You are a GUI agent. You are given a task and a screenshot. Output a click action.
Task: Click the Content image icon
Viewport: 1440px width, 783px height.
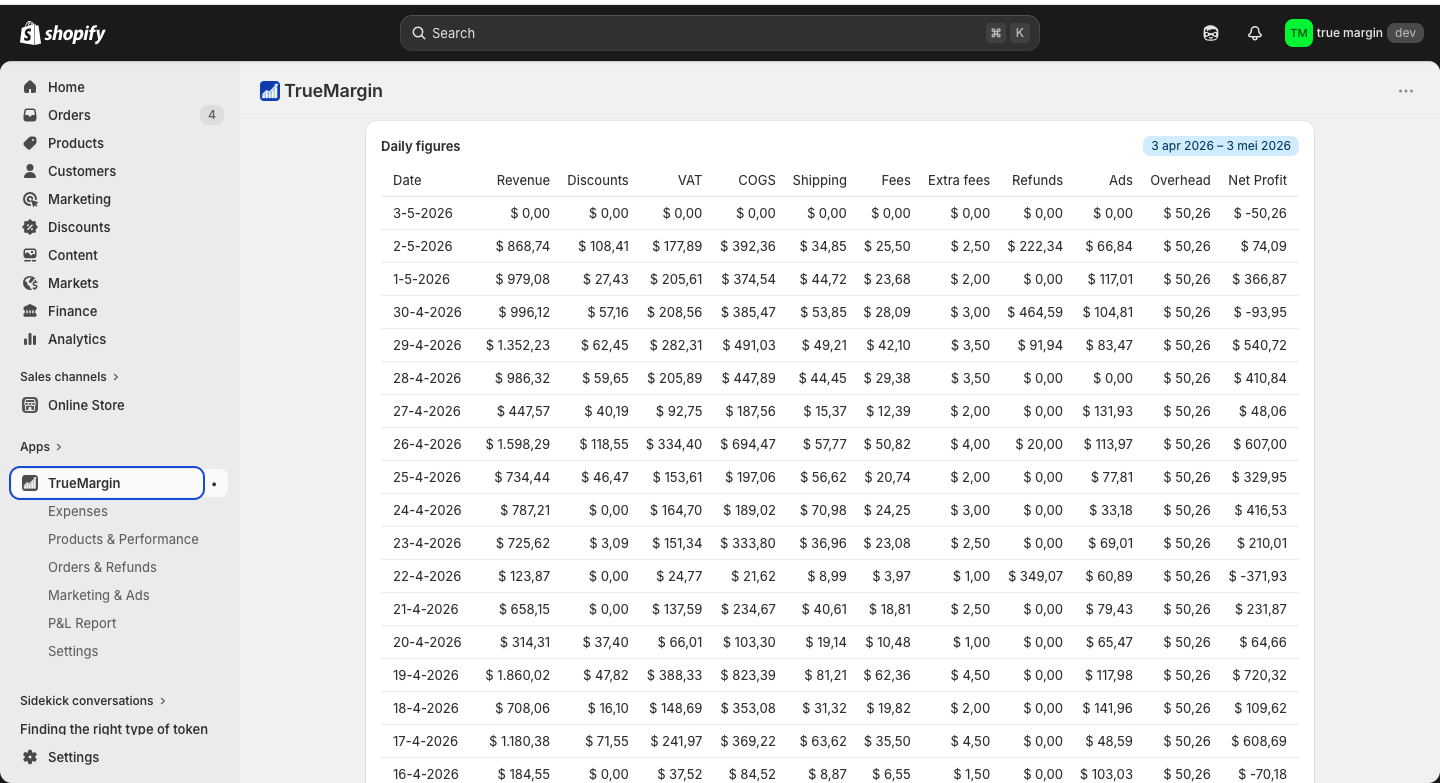pyautogui.click(x=30, y=255)
